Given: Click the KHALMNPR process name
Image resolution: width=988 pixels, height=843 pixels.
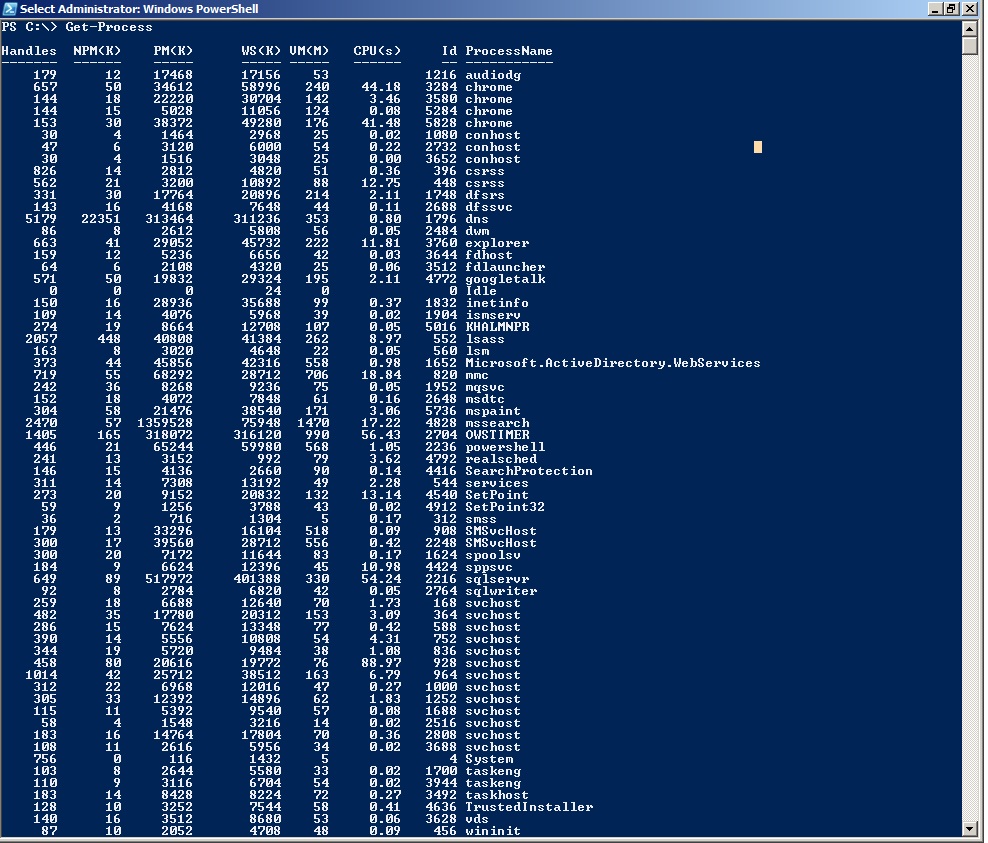Looking at the screenshot, I should point(497,327).
